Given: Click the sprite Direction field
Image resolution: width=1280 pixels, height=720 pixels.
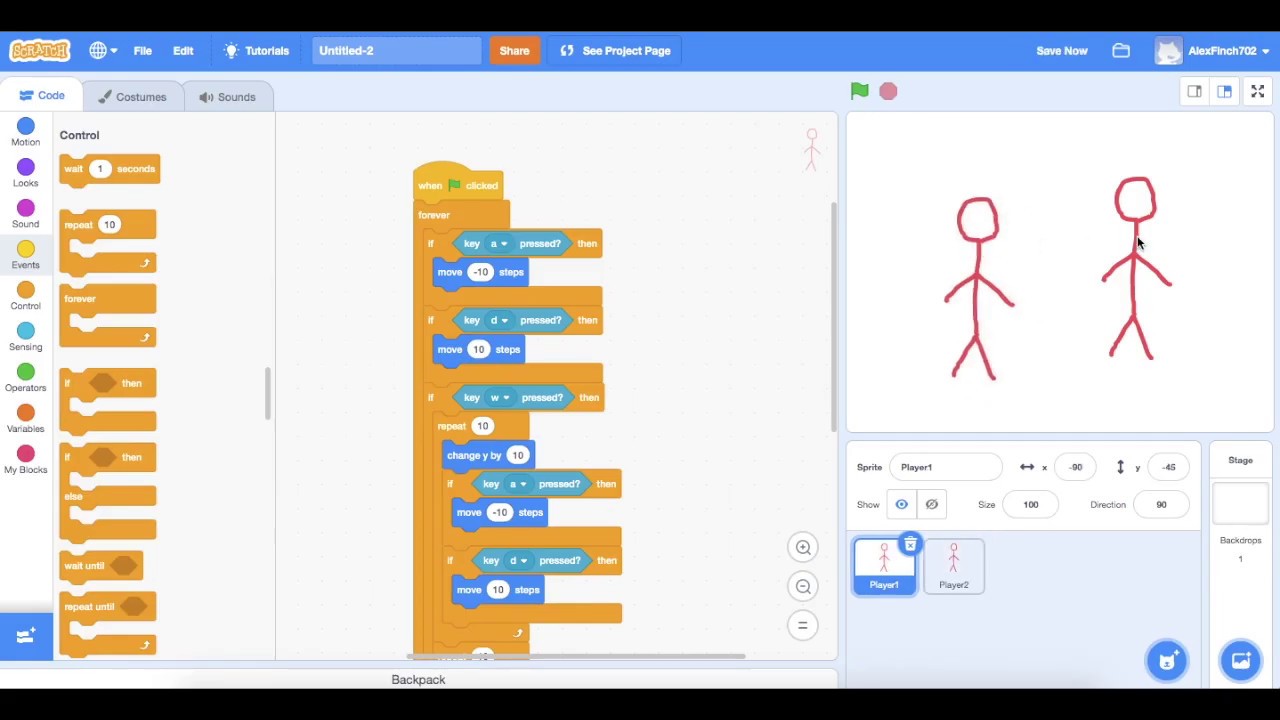Looking at the screenshot, I should [1161, 504].
